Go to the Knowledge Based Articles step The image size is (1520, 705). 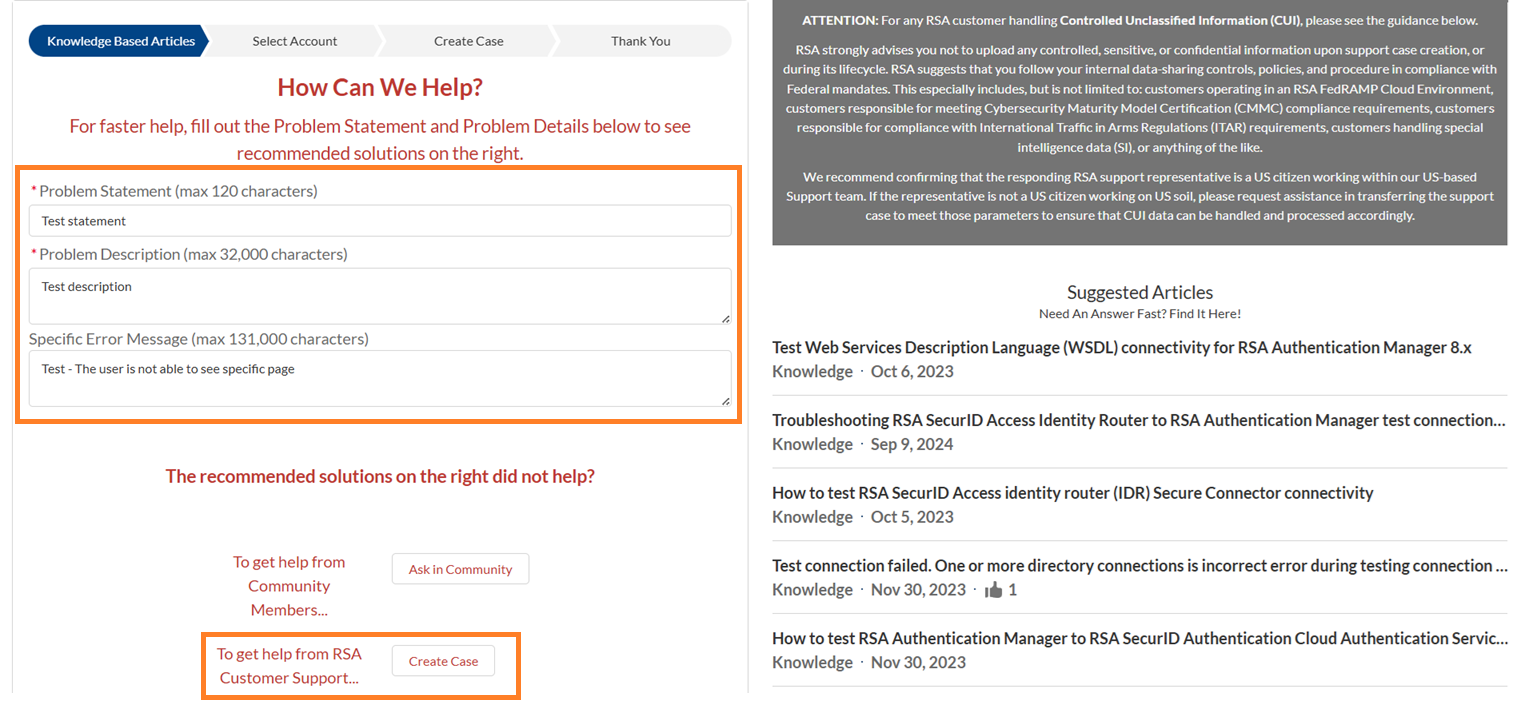pos(120,41)
